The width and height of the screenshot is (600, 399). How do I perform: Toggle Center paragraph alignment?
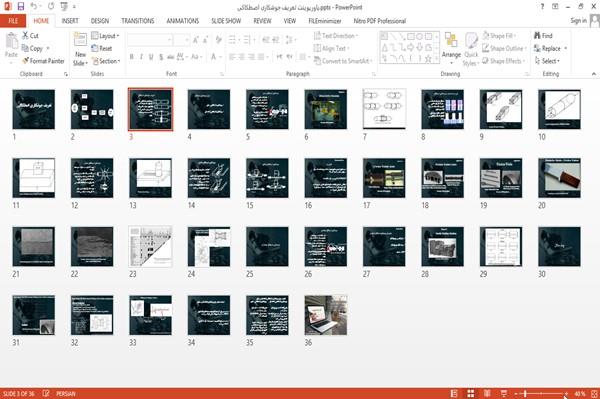(x=242, y=57)
